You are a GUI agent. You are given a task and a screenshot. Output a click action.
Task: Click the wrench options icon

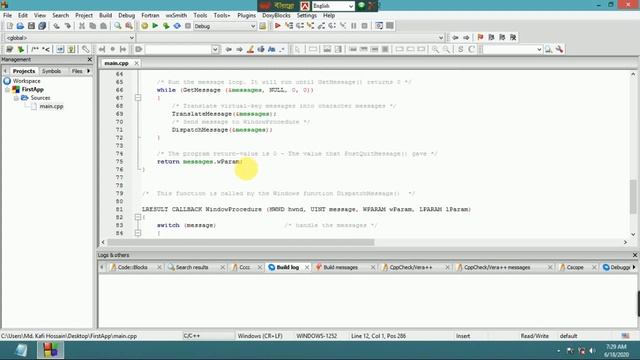click(x=560, y=49)
